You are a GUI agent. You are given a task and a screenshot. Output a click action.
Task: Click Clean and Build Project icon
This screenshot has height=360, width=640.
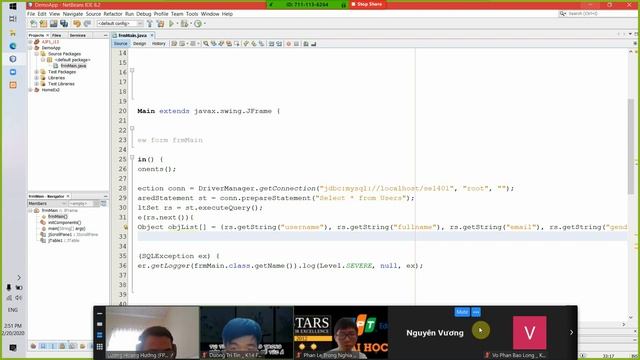point(160,24)
